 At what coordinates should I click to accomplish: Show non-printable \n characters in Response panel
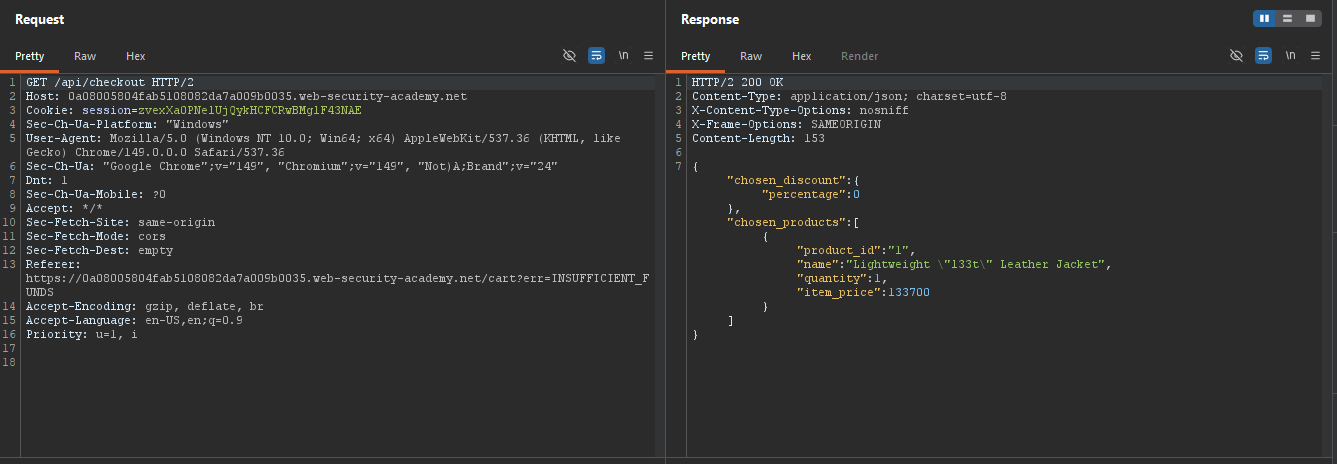pyautogui.click(x=1290, y=56)
